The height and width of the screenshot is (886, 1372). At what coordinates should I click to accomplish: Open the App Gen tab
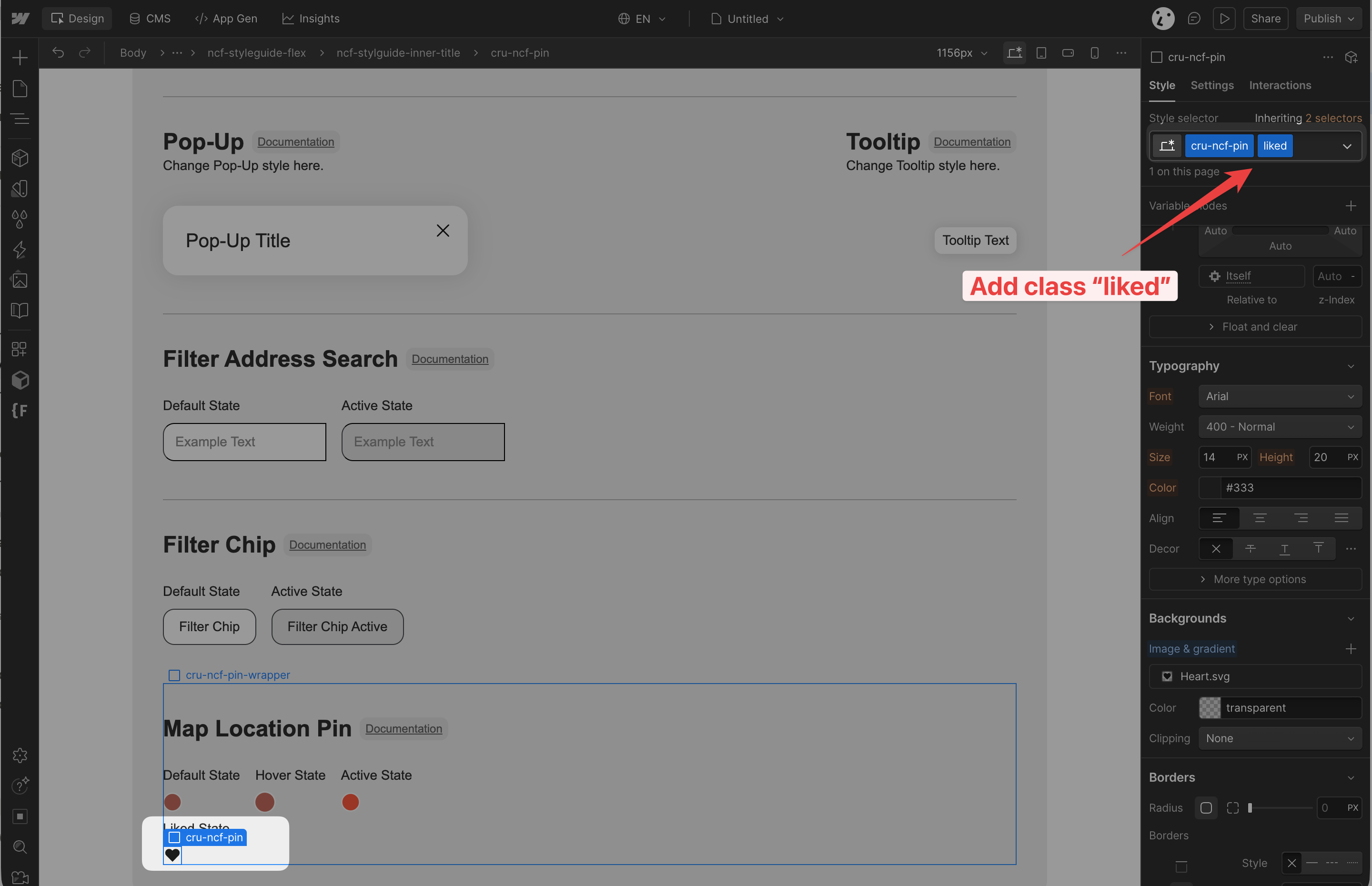point(226,19)
